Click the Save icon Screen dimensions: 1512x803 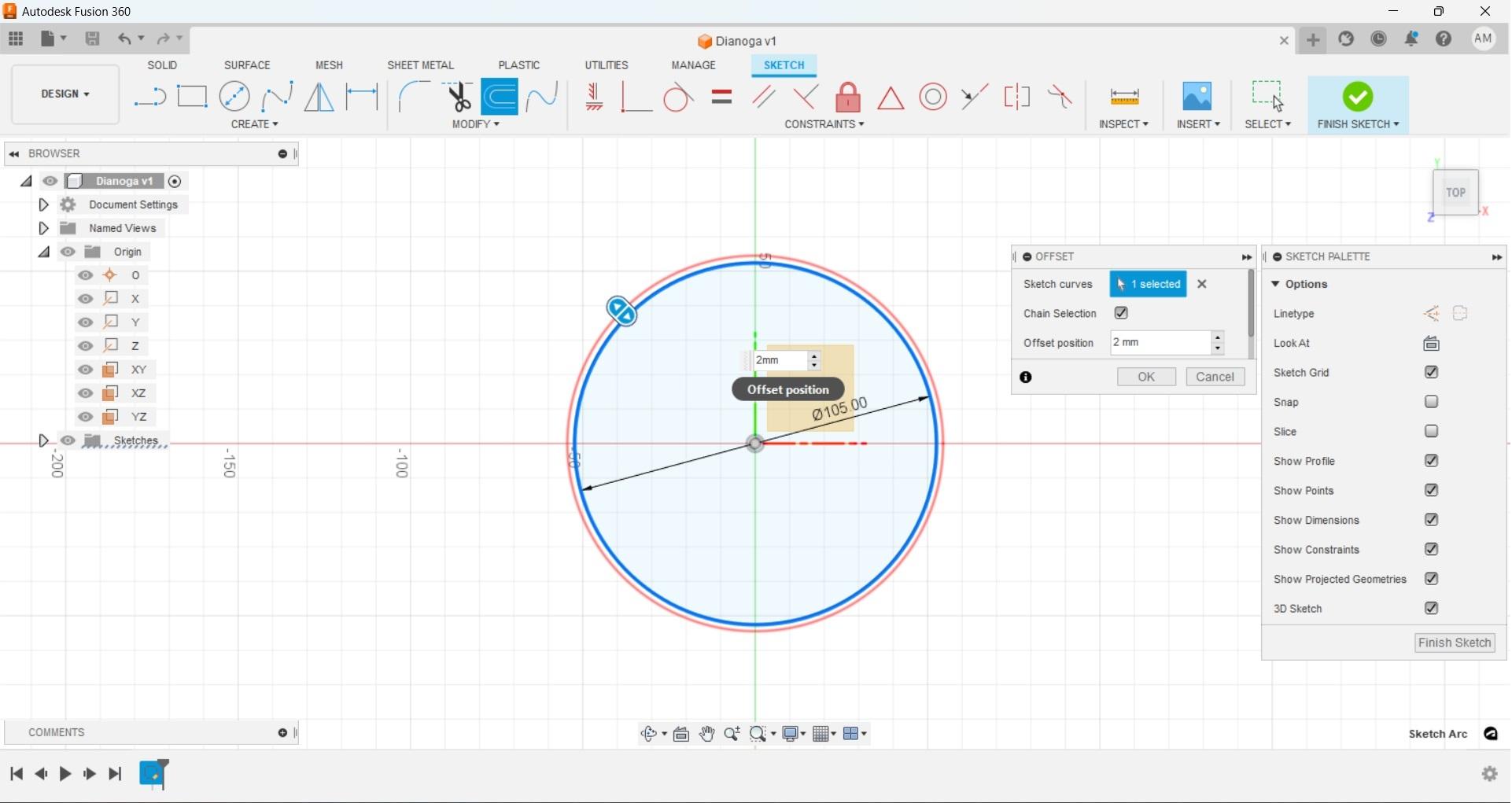point(93,39)
